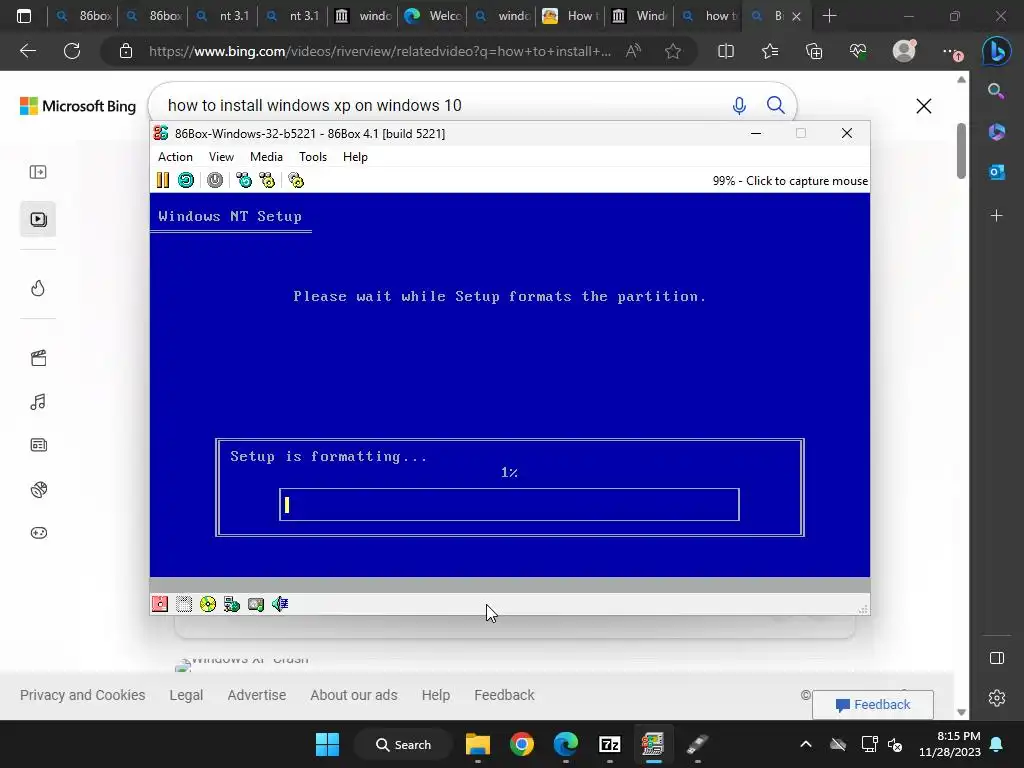Image resolution: width=1024 pixels, height=768 pixels.
Task: Click the greyed-out second floppy status icon
Action: 184,604
